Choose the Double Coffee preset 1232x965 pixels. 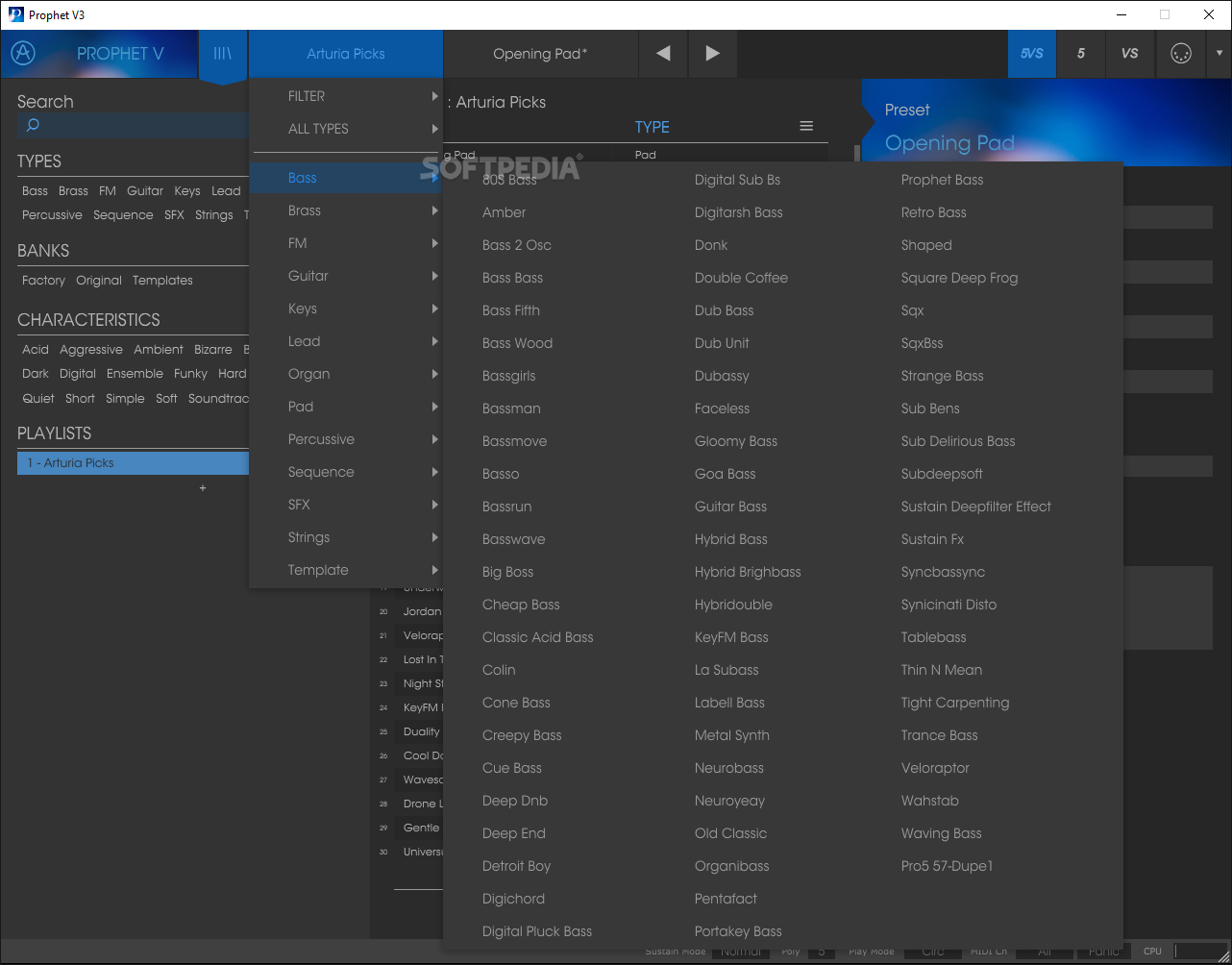(741, 278)
